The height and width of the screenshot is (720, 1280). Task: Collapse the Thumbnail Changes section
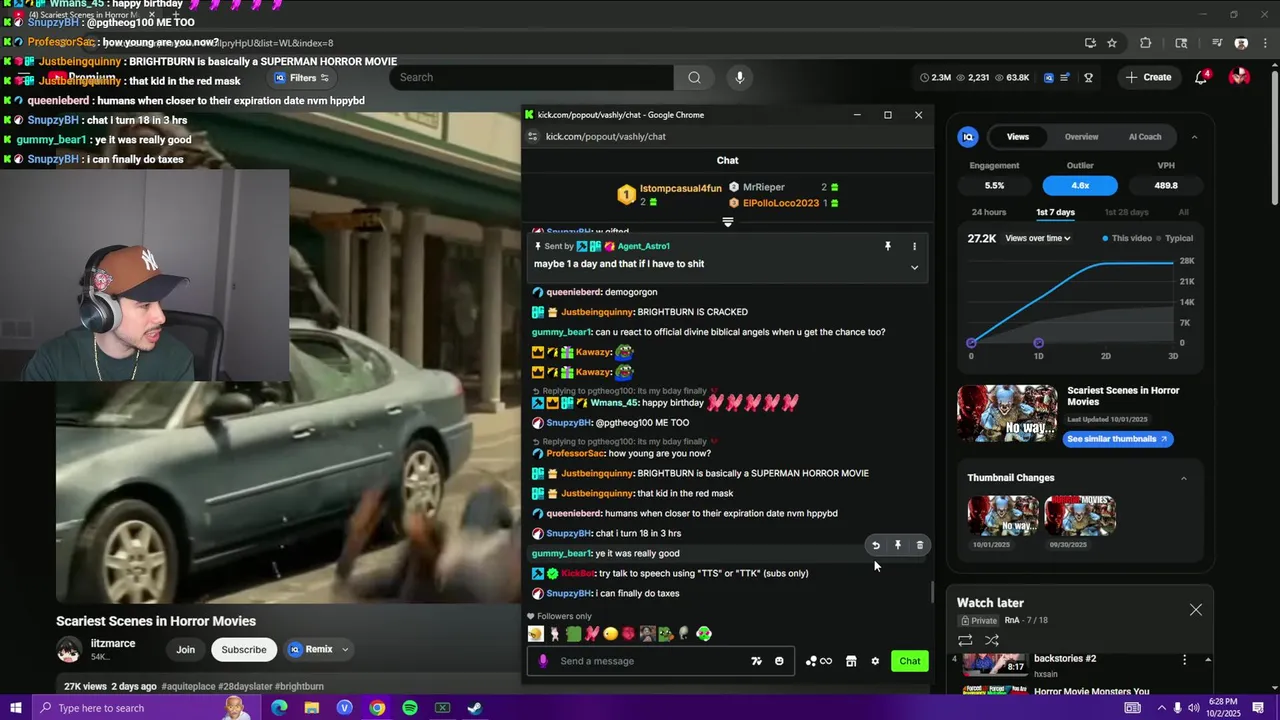point(1184,478)
